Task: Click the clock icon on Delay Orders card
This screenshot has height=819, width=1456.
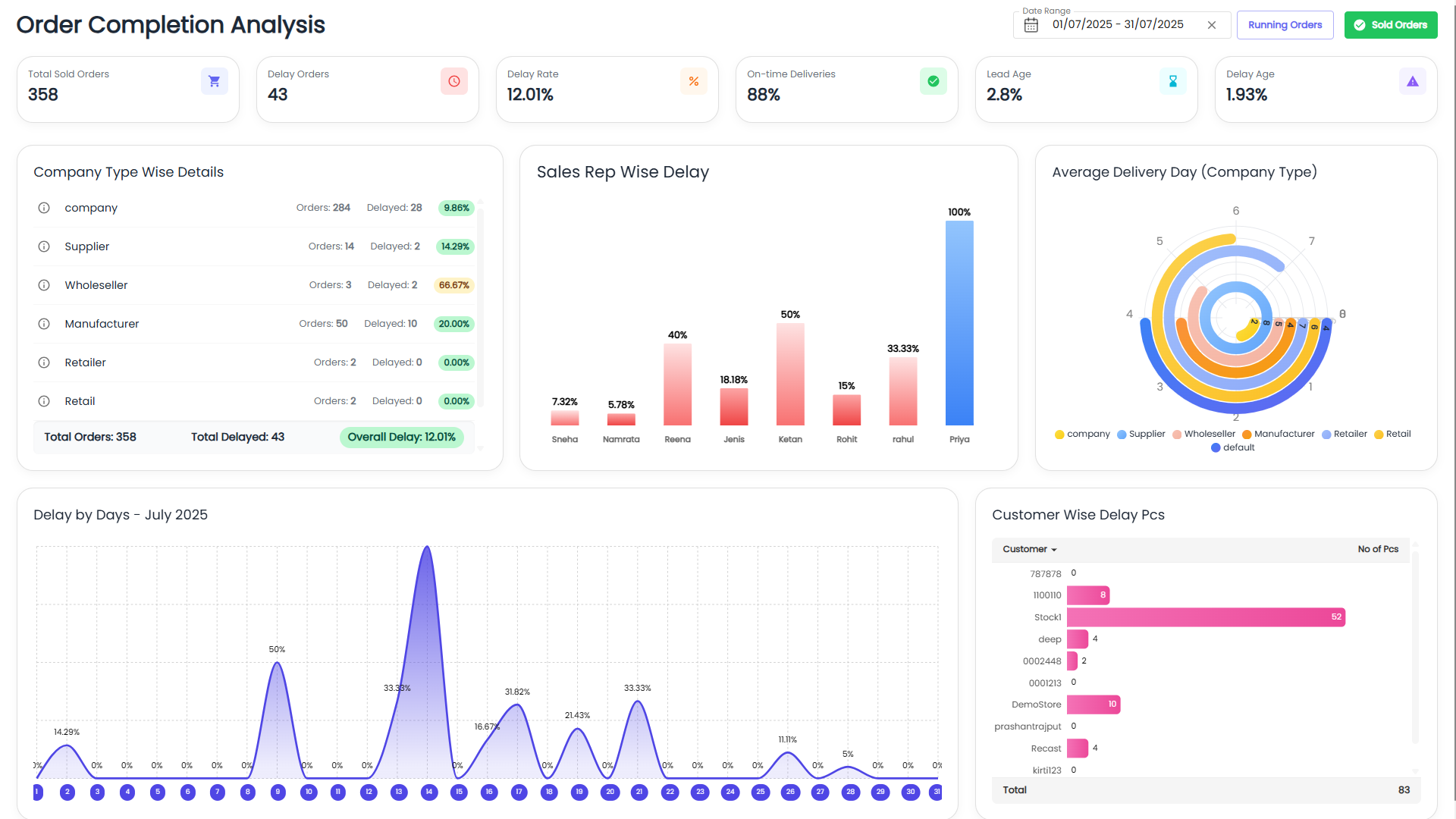Action: 453,81
